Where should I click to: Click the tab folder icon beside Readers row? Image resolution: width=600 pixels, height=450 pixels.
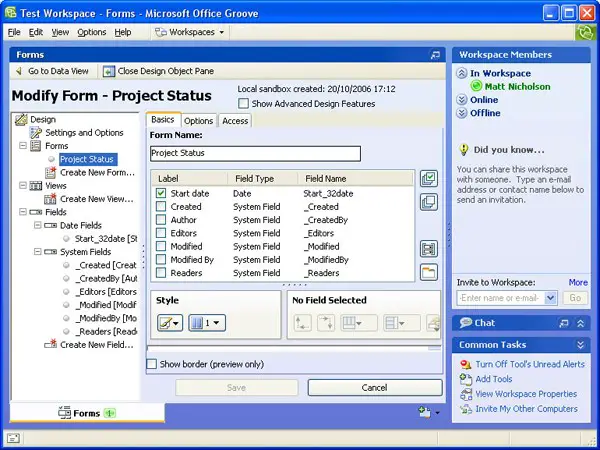pos(429,272)
